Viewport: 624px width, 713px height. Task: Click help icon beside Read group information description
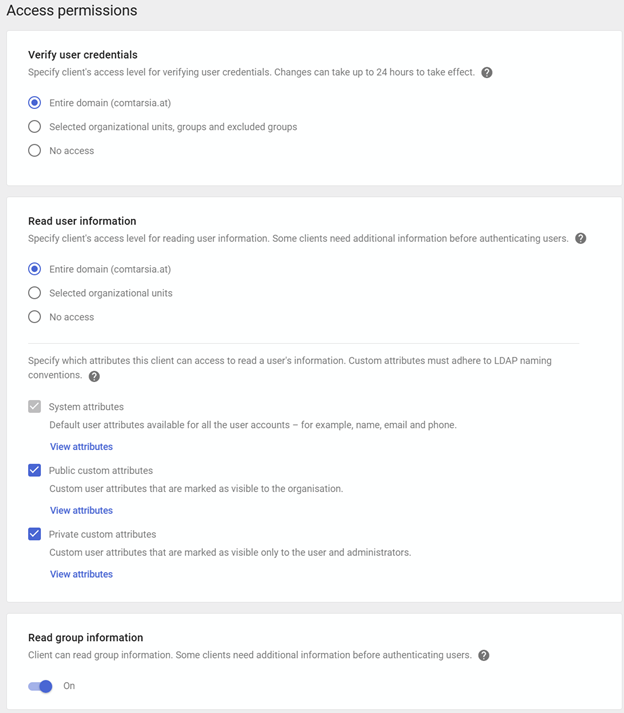coord(484,656)
